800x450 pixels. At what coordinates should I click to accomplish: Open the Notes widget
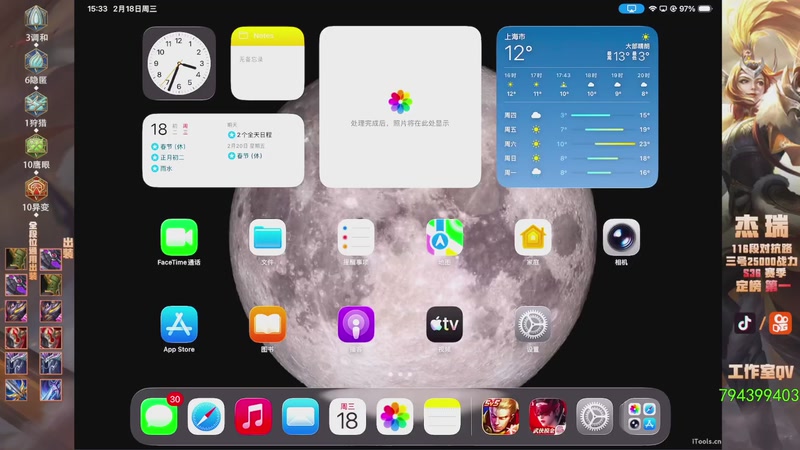tap(267, 63)
